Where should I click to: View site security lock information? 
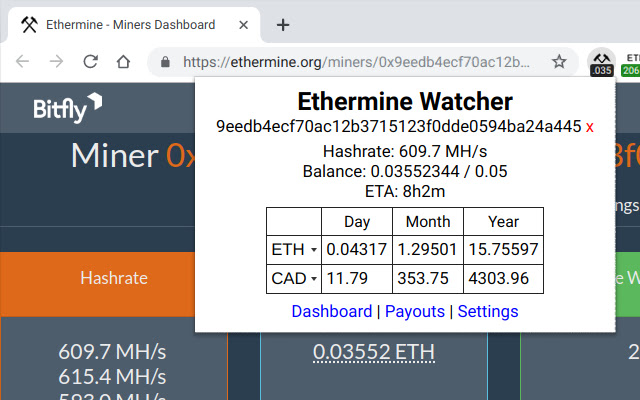(165, 62)
